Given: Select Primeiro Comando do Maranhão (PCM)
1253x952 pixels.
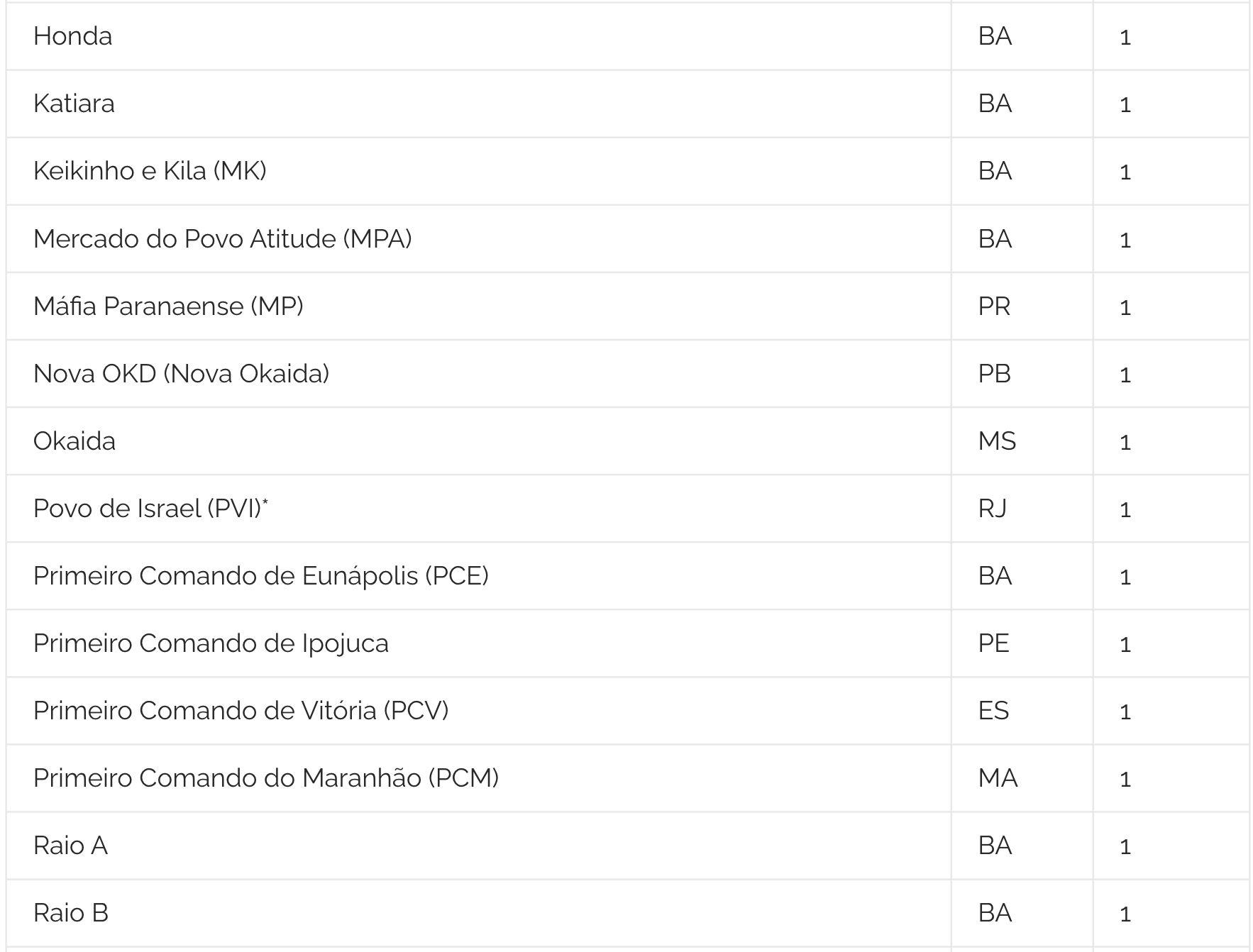Looking at the screenshot, I should point(266,777).
